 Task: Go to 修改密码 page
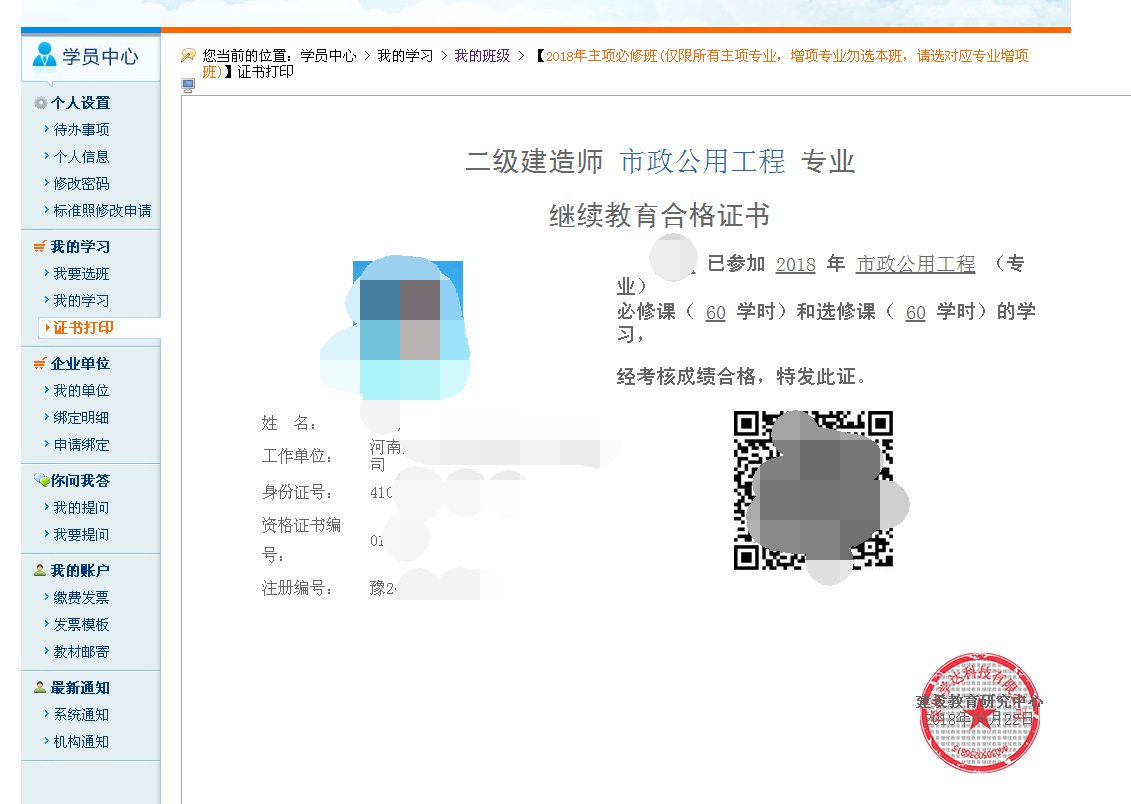81,184
